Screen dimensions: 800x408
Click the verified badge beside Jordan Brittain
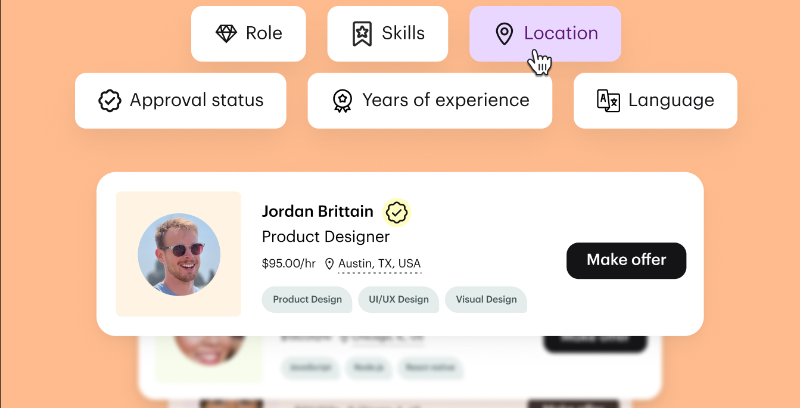click(397, 212)
